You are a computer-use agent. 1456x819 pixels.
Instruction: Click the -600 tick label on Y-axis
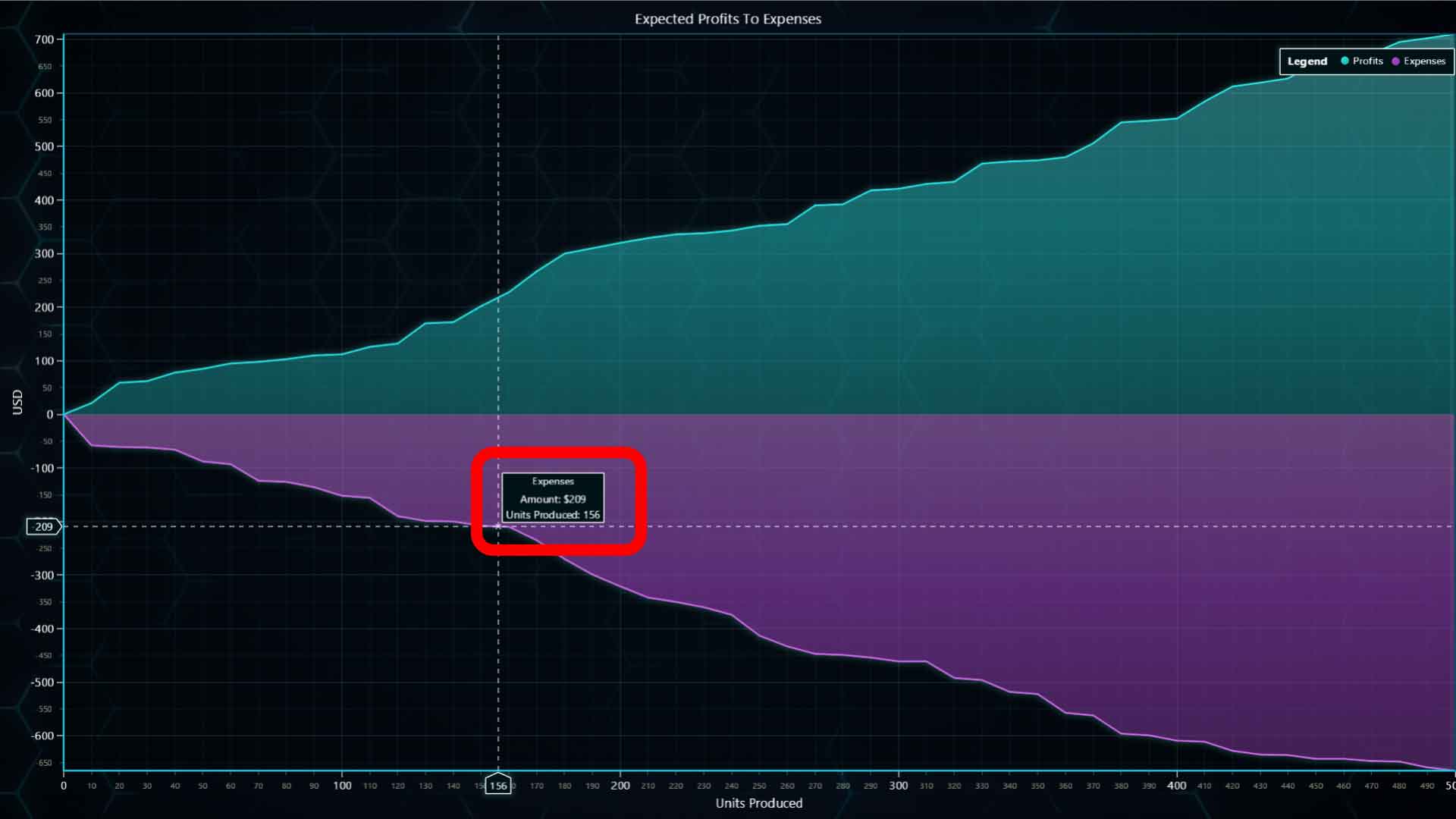(42, 736)
